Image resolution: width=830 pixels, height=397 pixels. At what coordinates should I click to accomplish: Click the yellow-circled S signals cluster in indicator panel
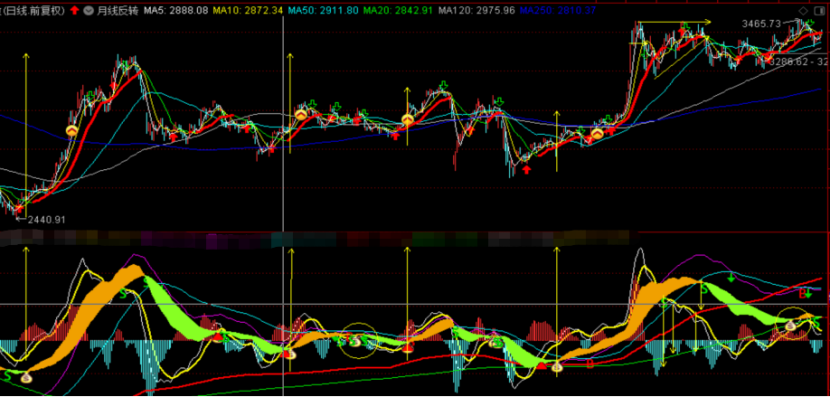tap(358, 340)
